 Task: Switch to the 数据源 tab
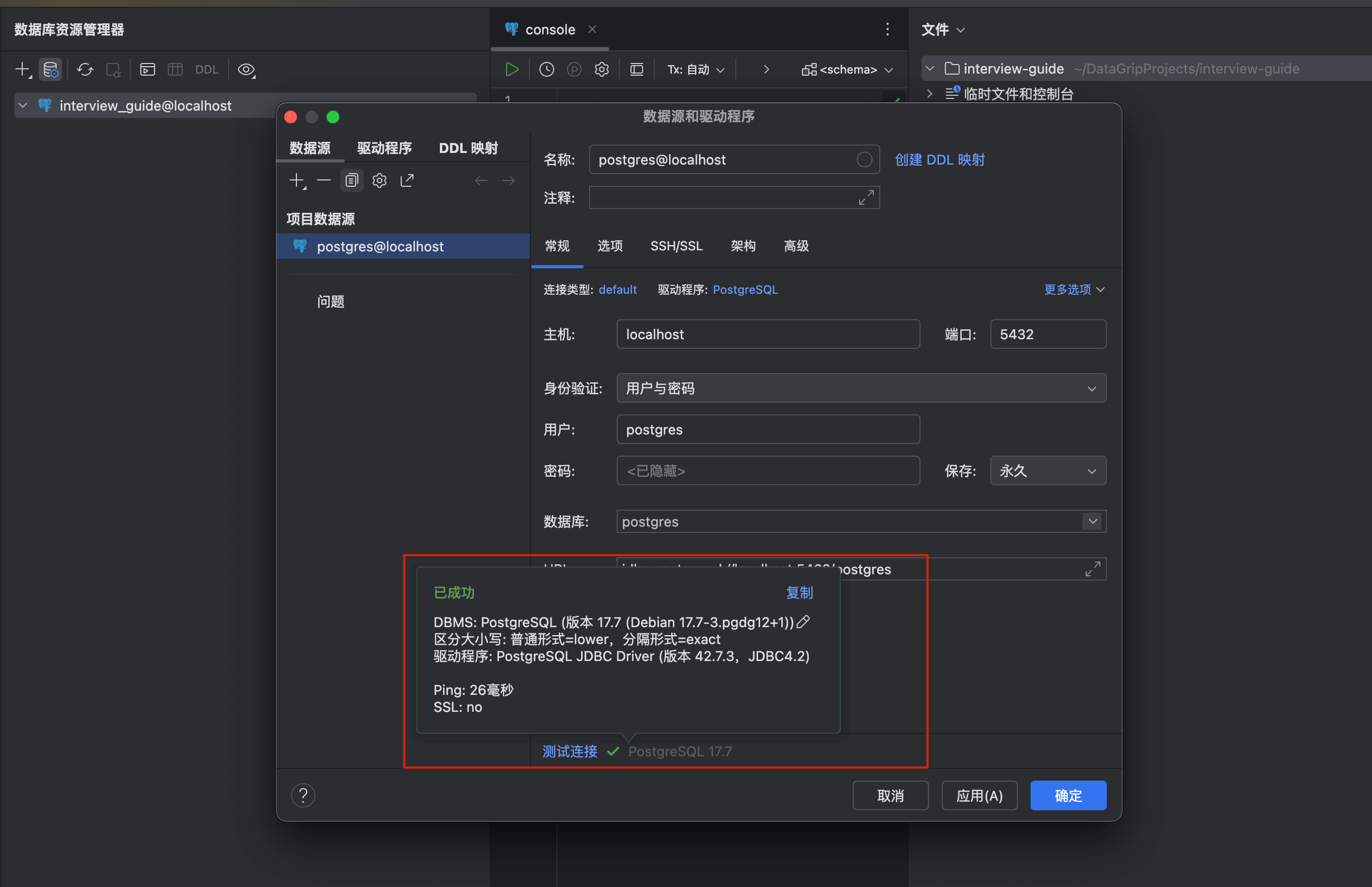(x=310, y=148)
